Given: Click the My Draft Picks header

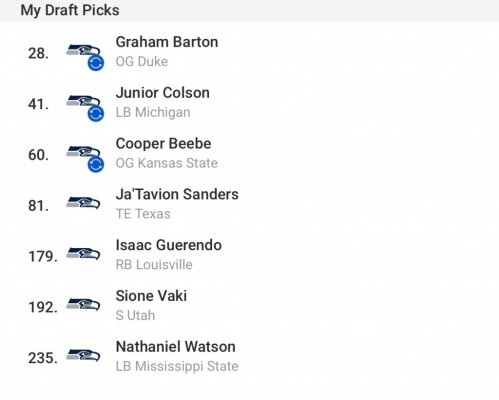Looking at the screenshot, I should point(70,10).
